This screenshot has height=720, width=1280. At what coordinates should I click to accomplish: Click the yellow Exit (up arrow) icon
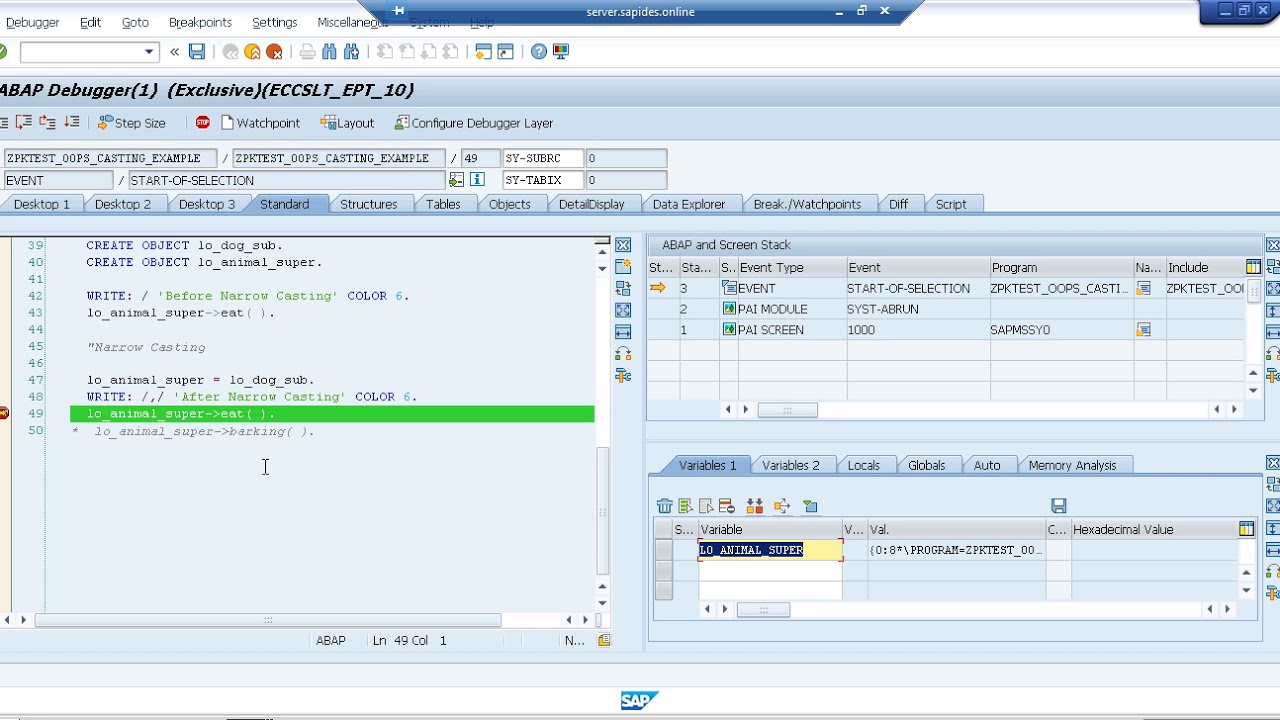[252, 52]
